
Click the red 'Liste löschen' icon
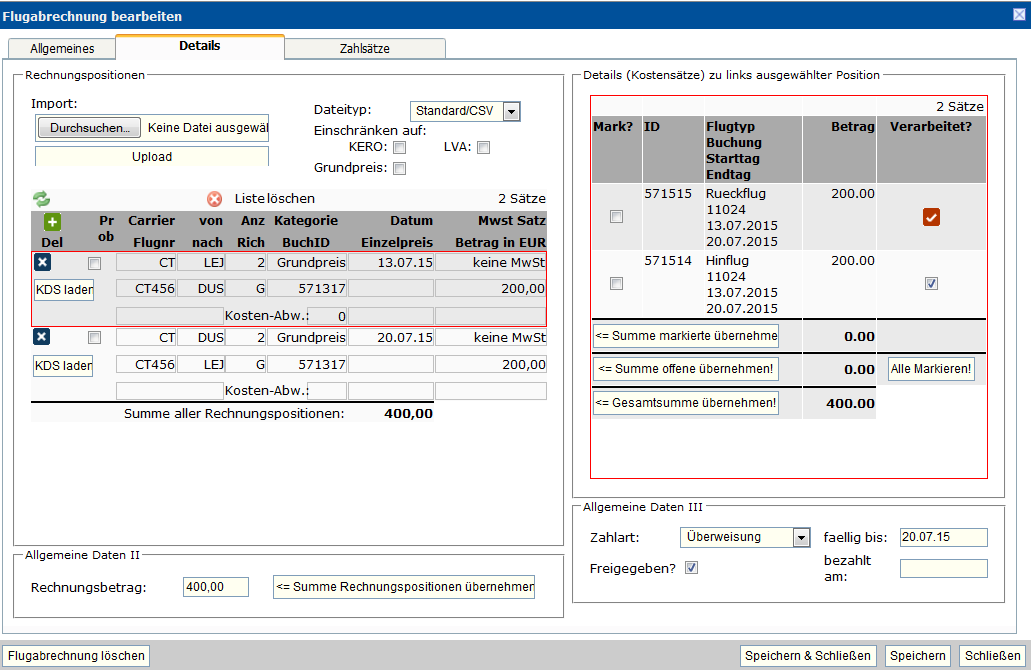214,199
